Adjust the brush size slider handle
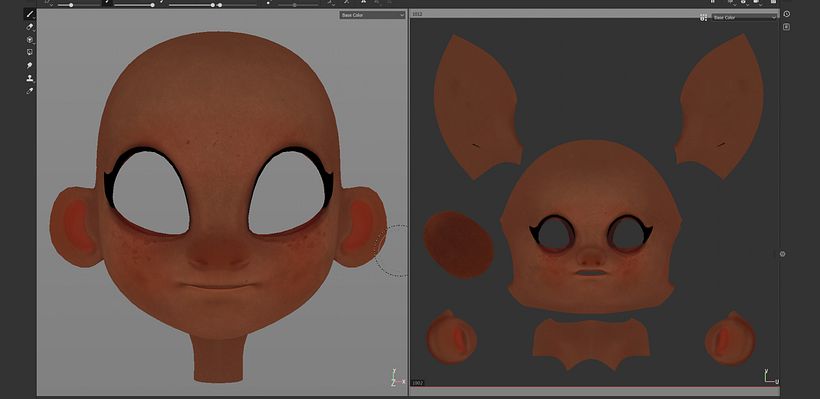Screen dimensions: 820x399 [x=71, y=5]
